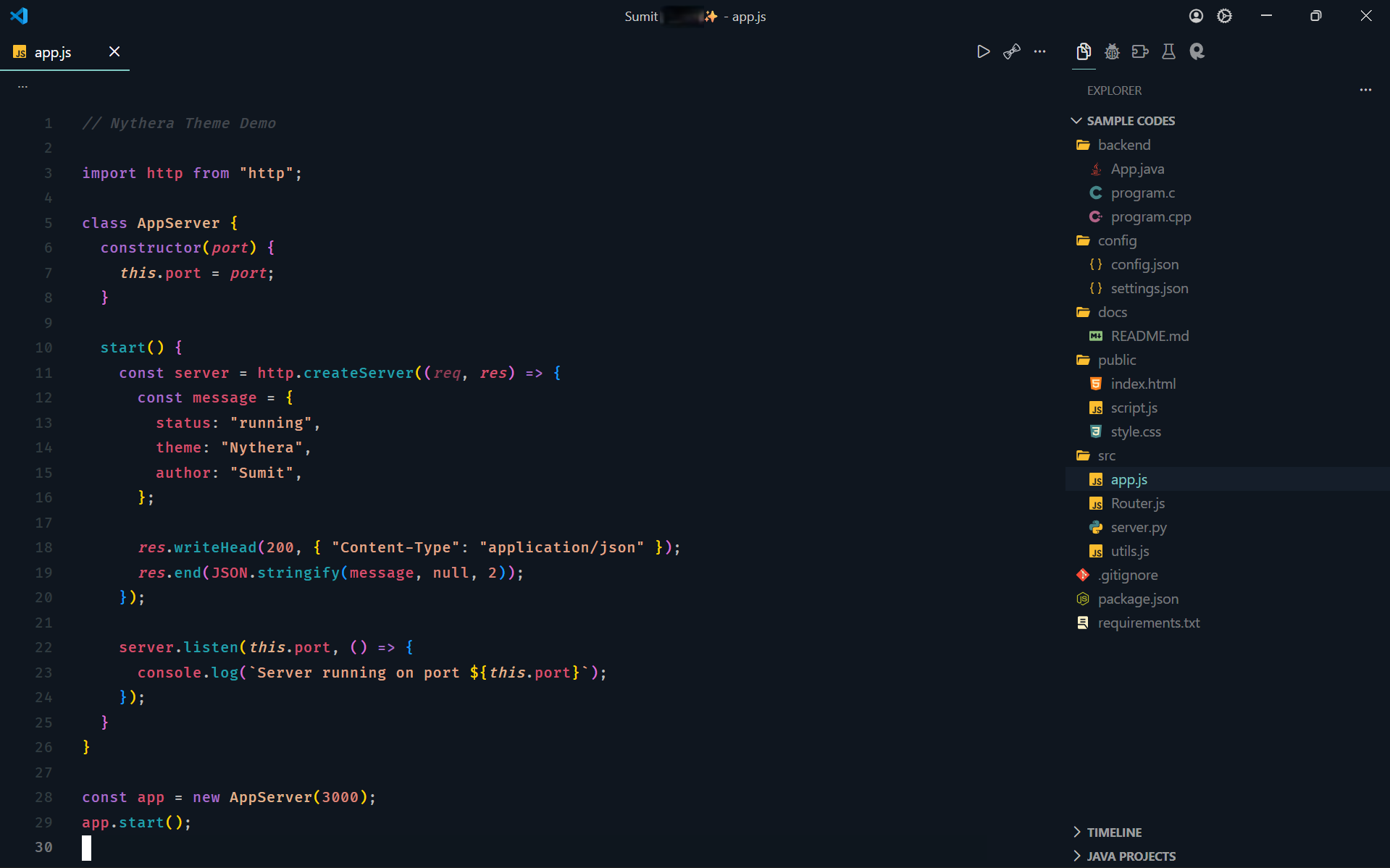Viewport: 1390px width, 868px height.
Task: Open settings.json file
Action: pos(1228,288)
